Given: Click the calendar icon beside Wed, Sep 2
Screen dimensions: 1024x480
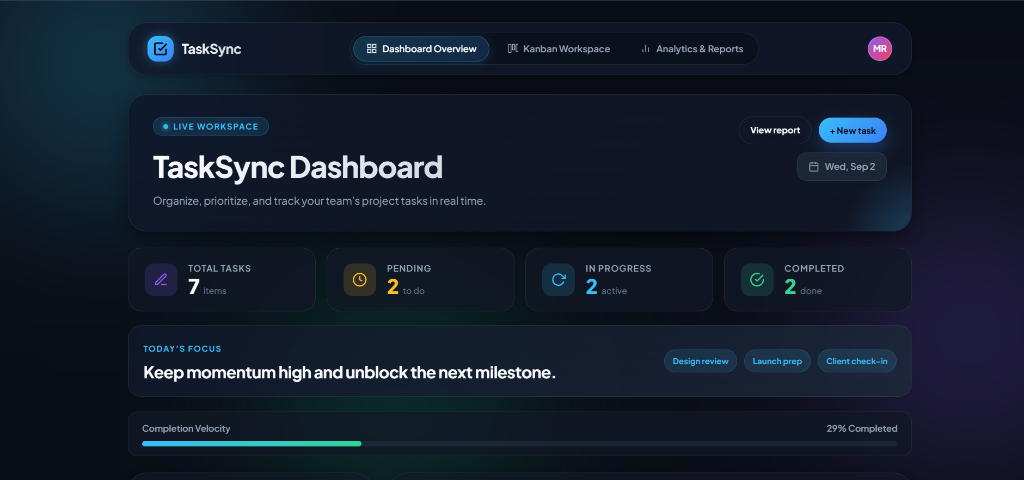Looking at the screenshot, I should tap(814, 167).
